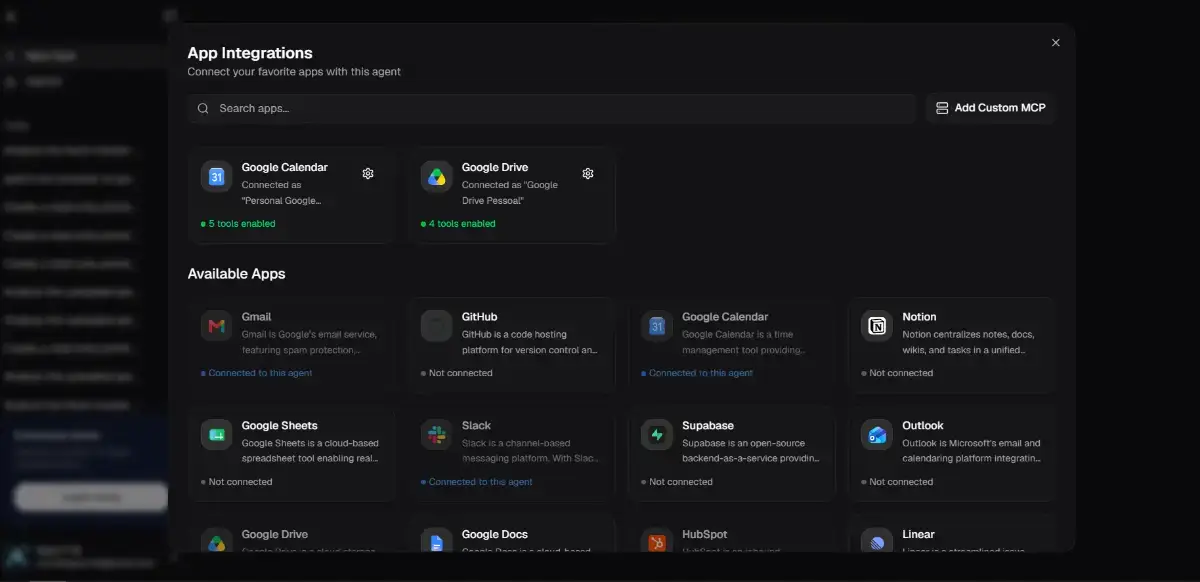Open settings gear for connected Google Drive
The image size is (1200, 582).
pos(588,174)
